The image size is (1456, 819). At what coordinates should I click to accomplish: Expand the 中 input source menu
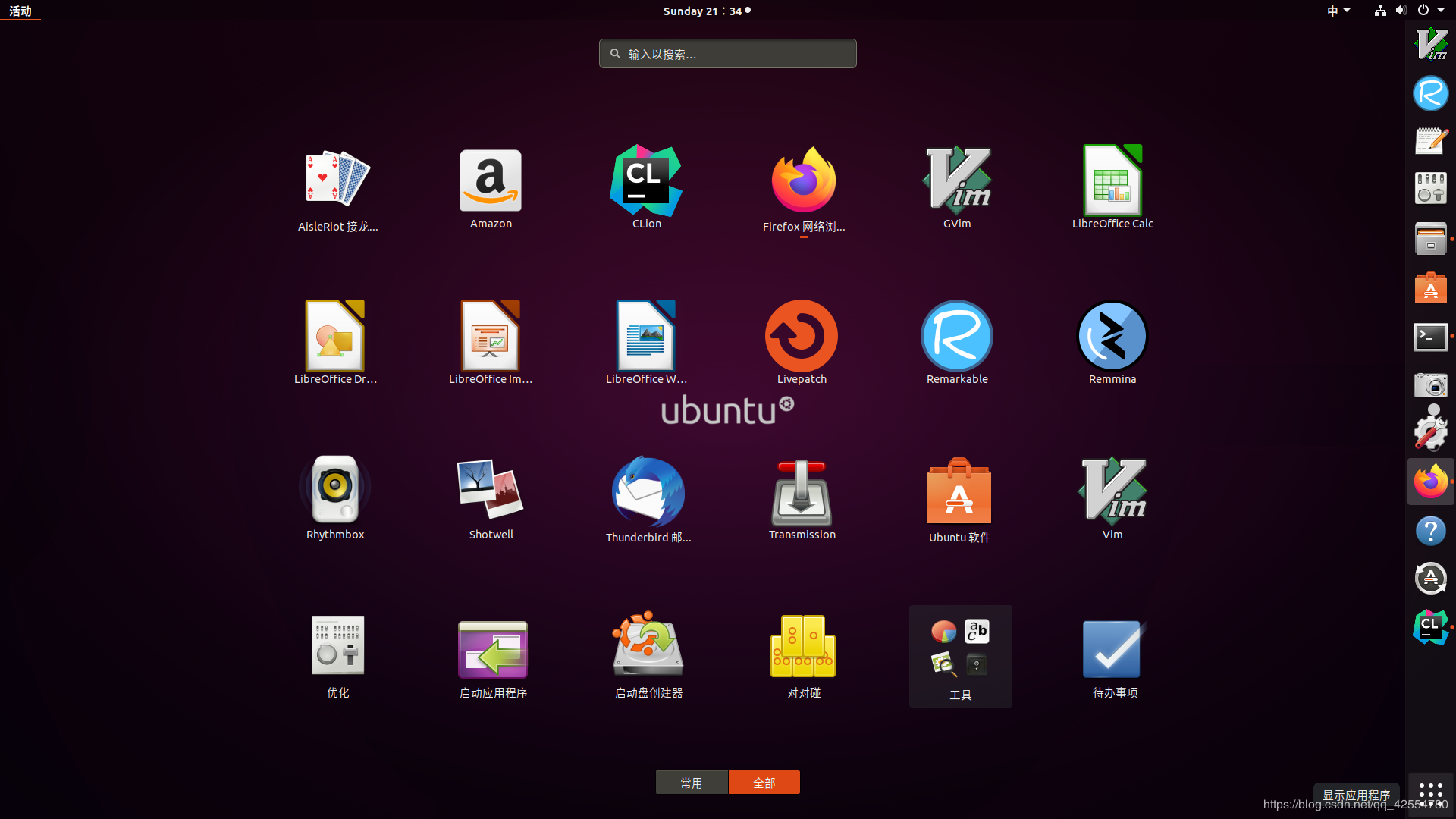[1338, 11]
